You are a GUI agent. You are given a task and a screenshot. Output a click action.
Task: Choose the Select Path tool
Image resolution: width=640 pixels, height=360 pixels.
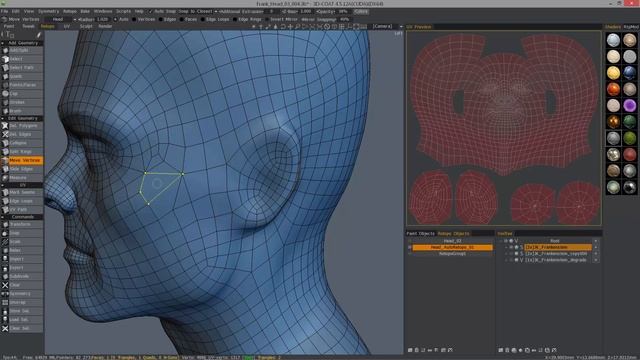click(x=22, y=67)
